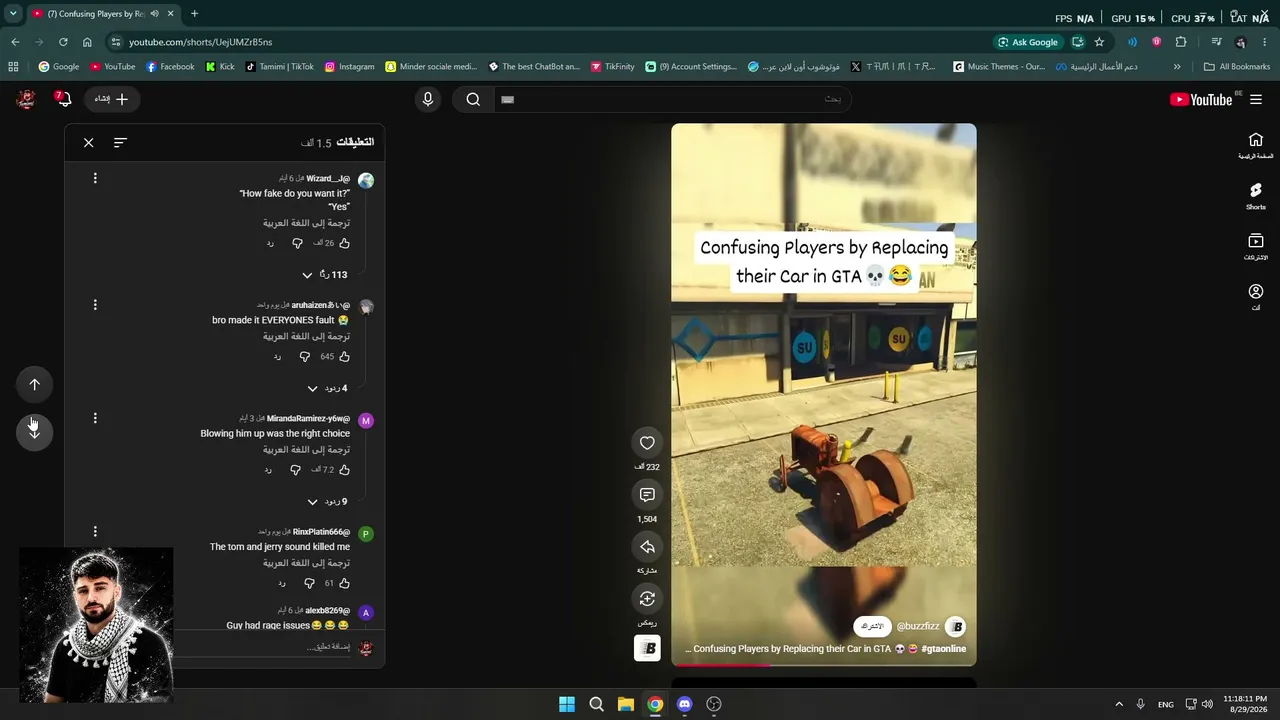
Task: Select Shorts in the YouTube sidebar
Action: (x=1256, y=196)
